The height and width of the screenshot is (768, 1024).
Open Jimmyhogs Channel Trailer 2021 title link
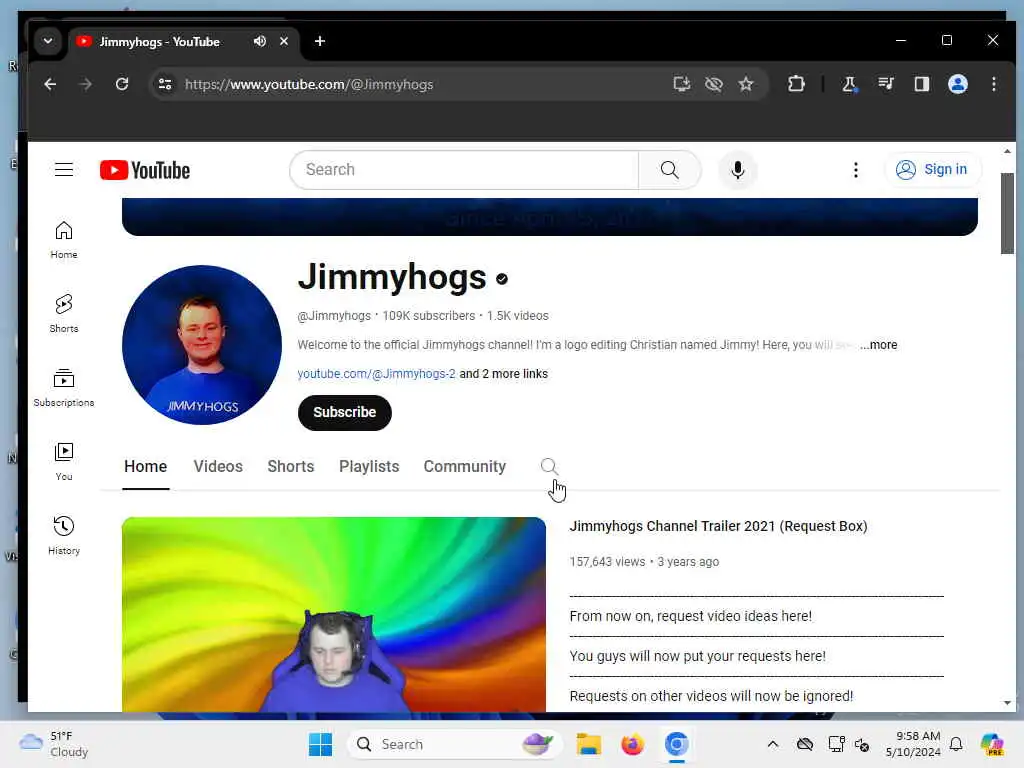click(x=718, y=526)
